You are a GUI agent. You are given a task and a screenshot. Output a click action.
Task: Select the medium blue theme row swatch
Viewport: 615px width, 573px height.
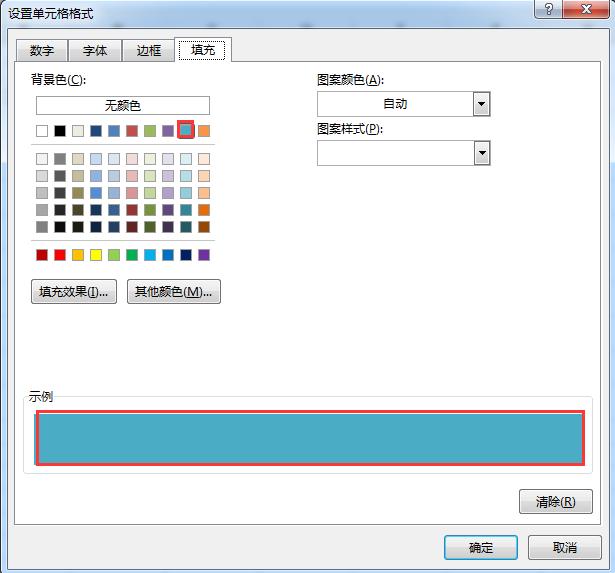coord(114,131)
